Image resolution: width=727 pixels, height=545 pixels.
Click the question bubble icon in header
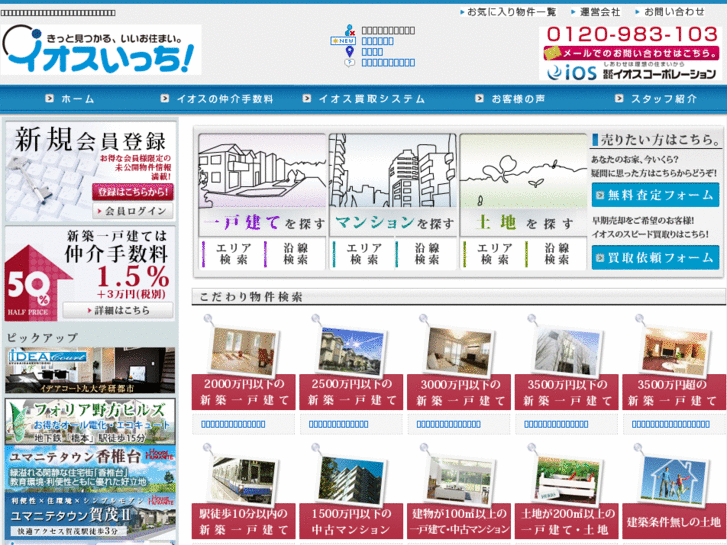pos(350,63)
